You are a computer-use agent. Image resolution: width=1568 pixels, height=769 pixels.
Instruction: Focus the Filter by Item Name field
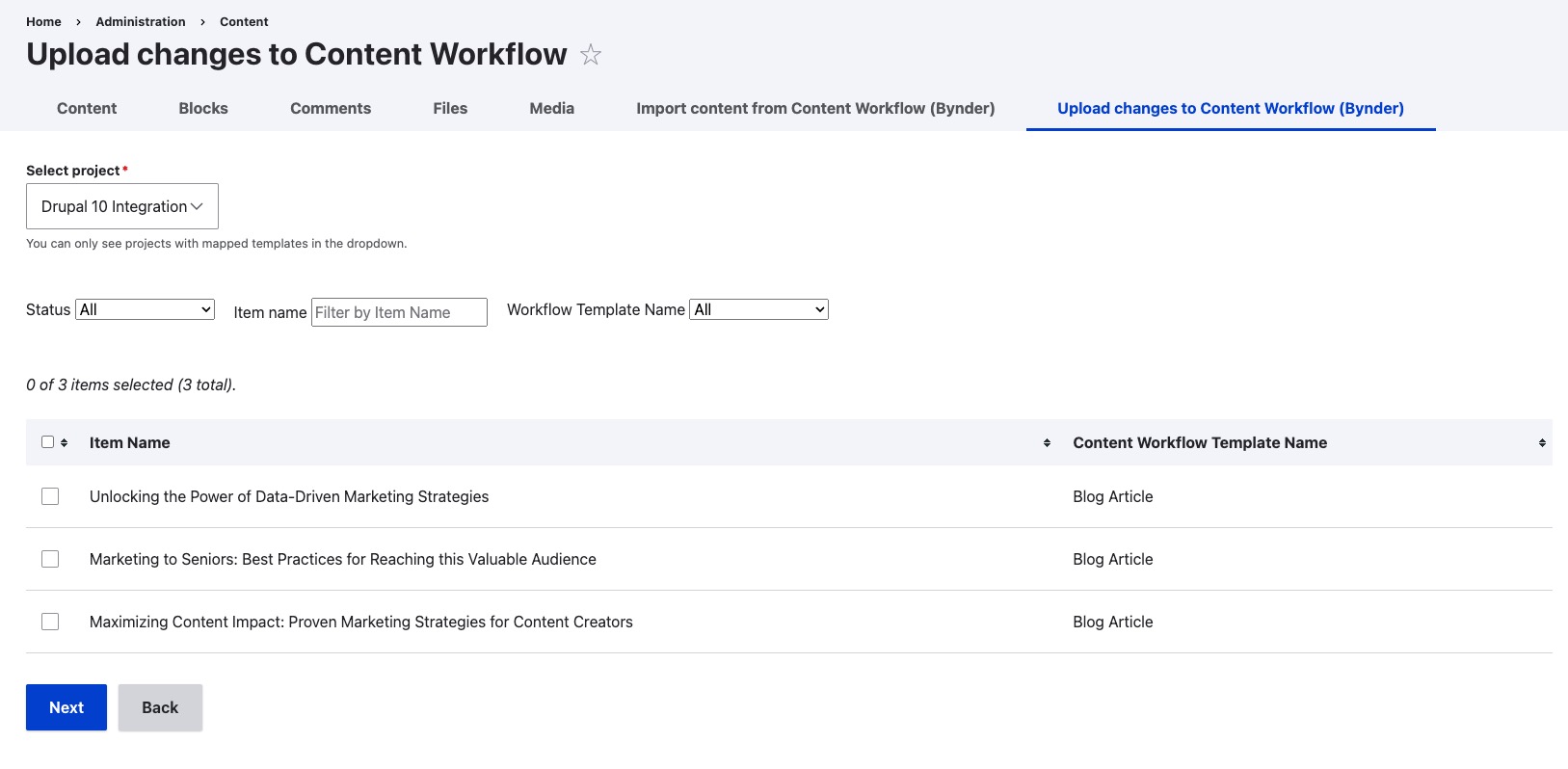(399, 312)
